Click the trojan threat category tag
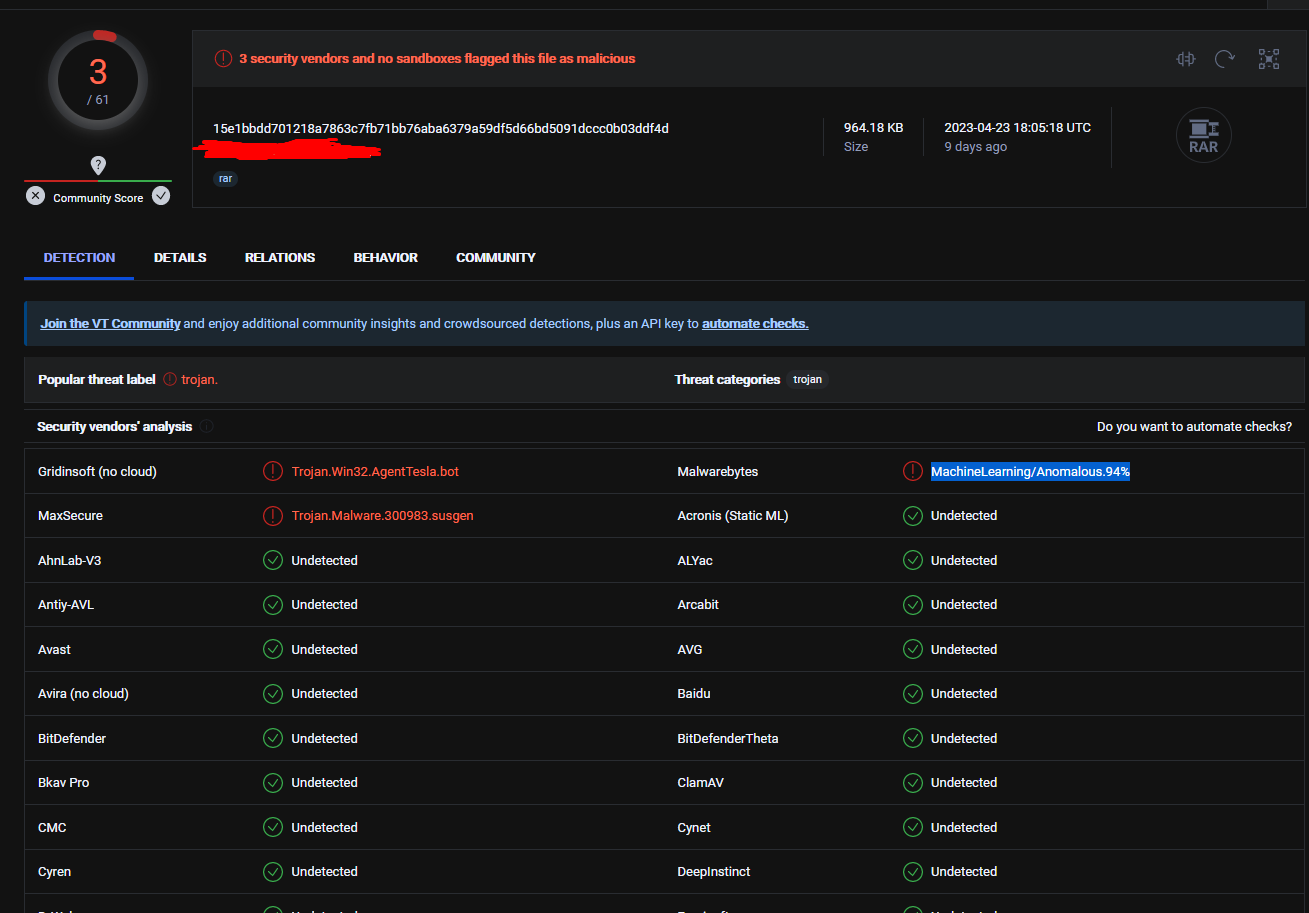This screenshot has width=1309, height=913. coord(807,380)
